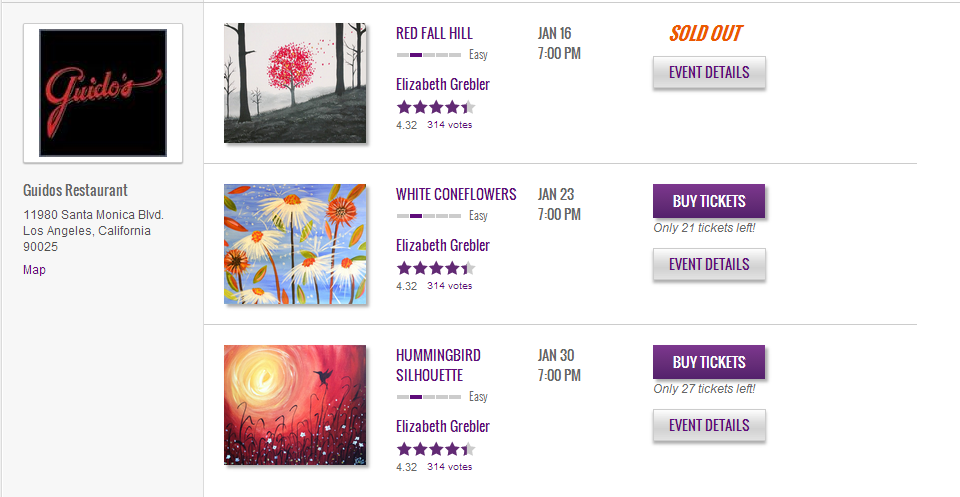Image resolution: width=960 pixels, height=497 pixels.
Task: Click star rating for Hummingbird Silhouette
Action: coord(435,449)
